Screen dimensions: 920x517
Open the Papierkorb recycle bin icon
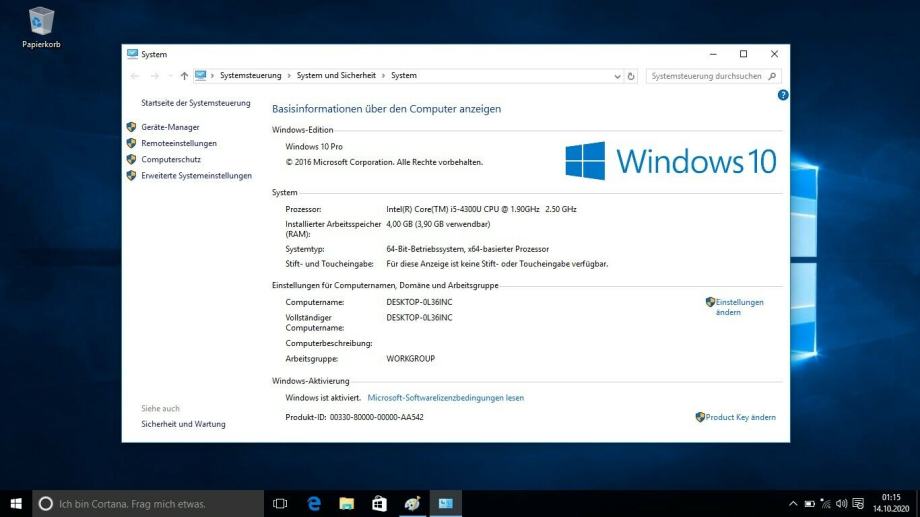41,27
